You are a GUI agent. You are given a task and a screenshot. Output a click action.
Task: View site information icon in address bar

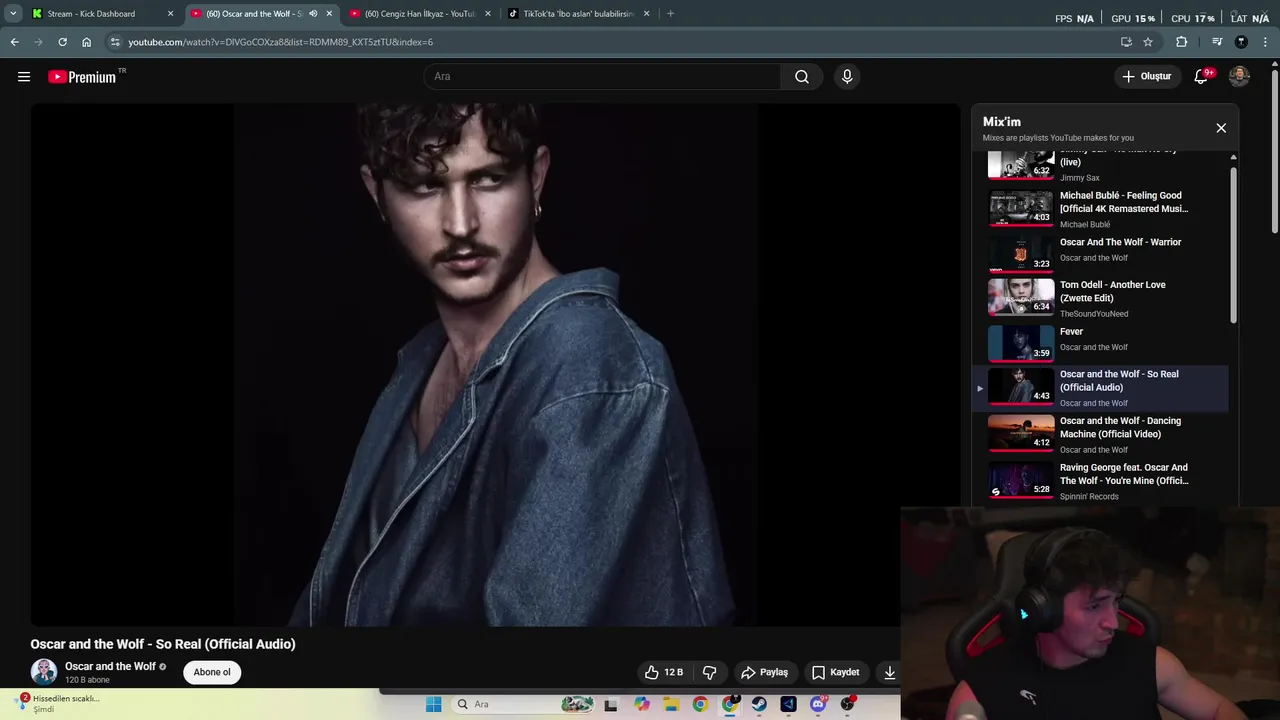click(115, 42)
